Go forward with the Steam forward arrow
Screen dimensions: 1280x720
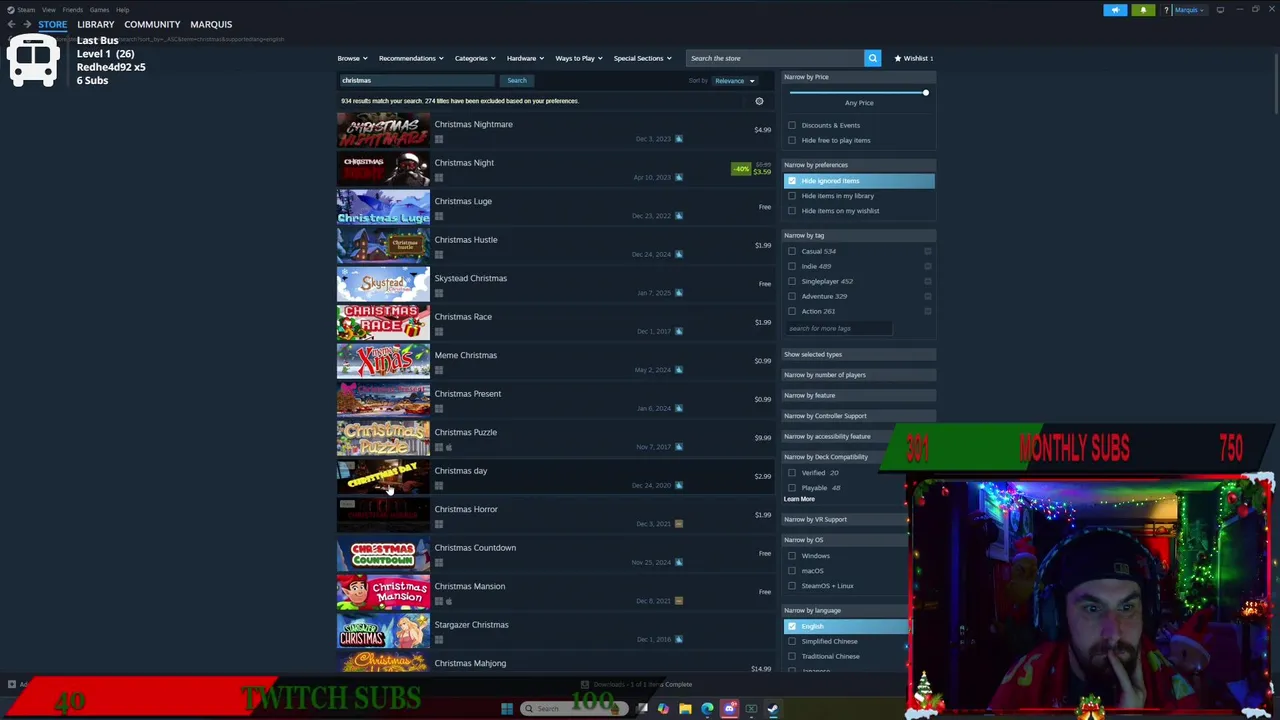coord(27,24)
